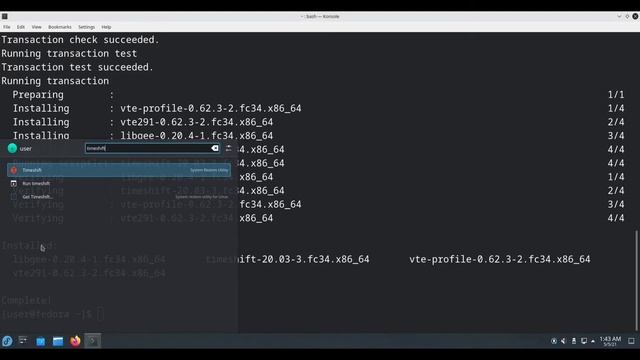Expand hidden system tray icons
This screenshot has height=360, width=640.
[x=593, y=341]
